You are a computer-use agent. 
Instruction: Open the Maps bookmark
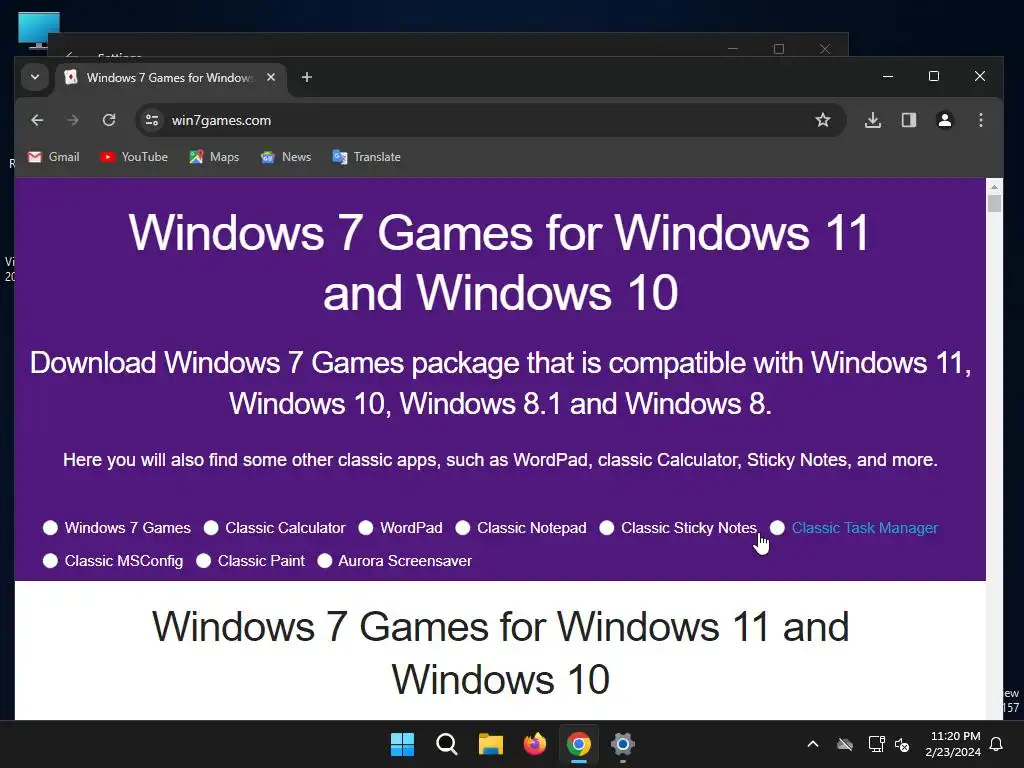(x=214, y=157)
